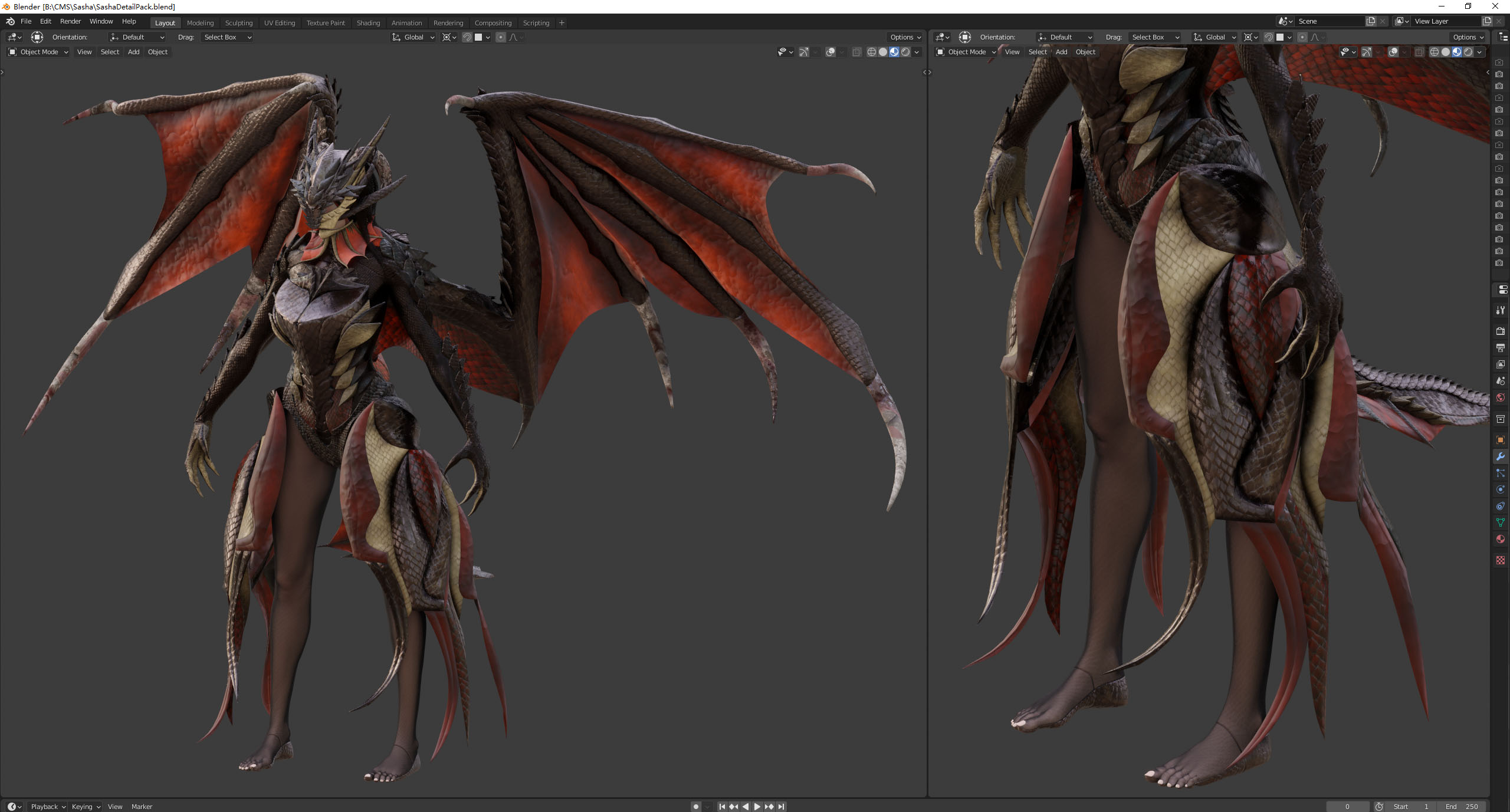Expand right viewport Options dropdown
1510x812 pixels.
(1468, 37)
